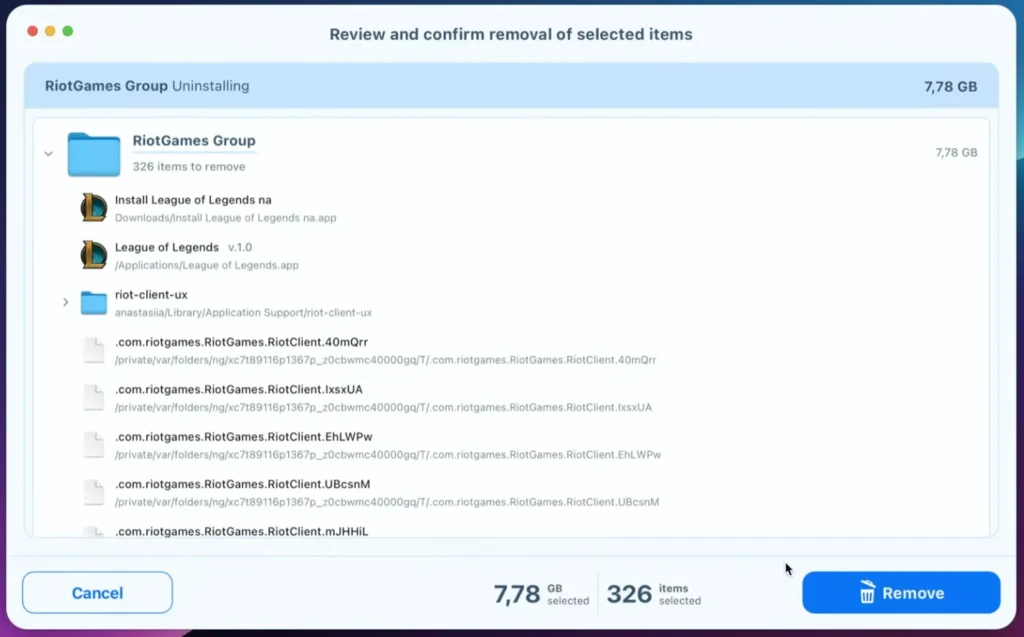Screen dimensions: 1024x637
Task: Click the Install League of Legends na icon
Action: point(94,208)
